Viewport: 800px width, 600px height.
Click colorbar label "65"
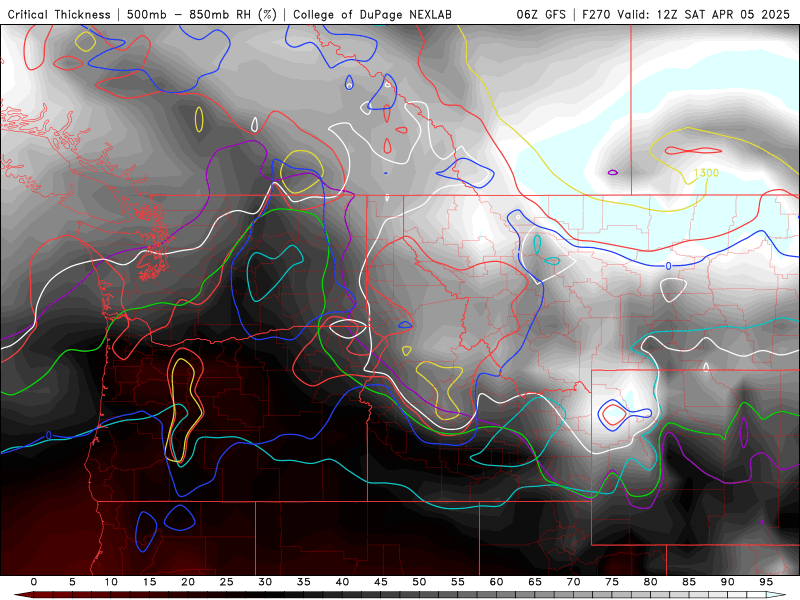(535, 582)
